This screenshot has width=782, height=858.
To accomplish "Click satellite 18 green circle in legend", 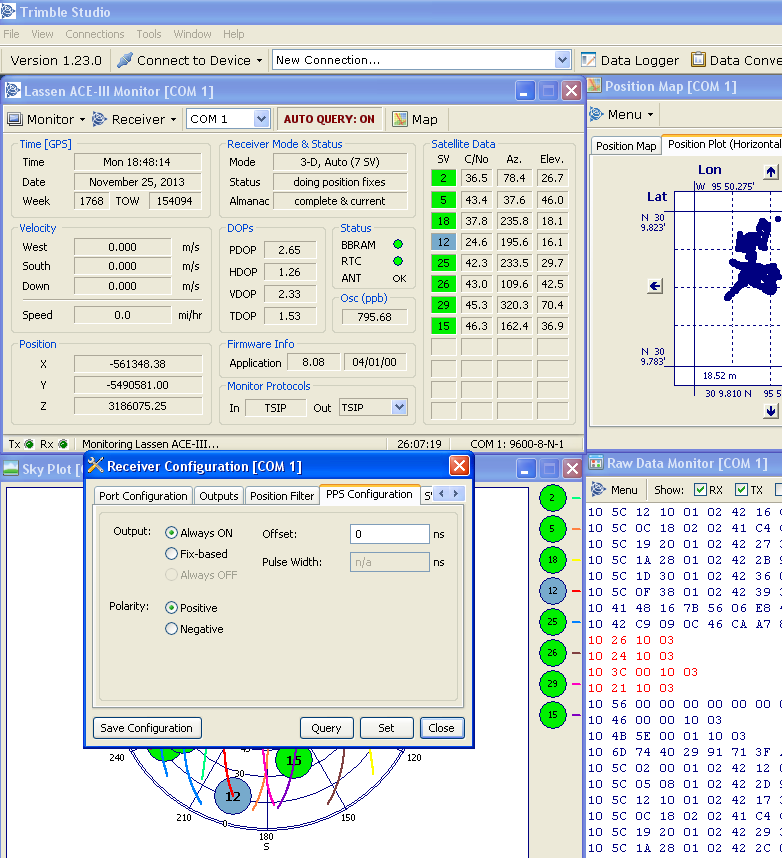I will point(553,560).
